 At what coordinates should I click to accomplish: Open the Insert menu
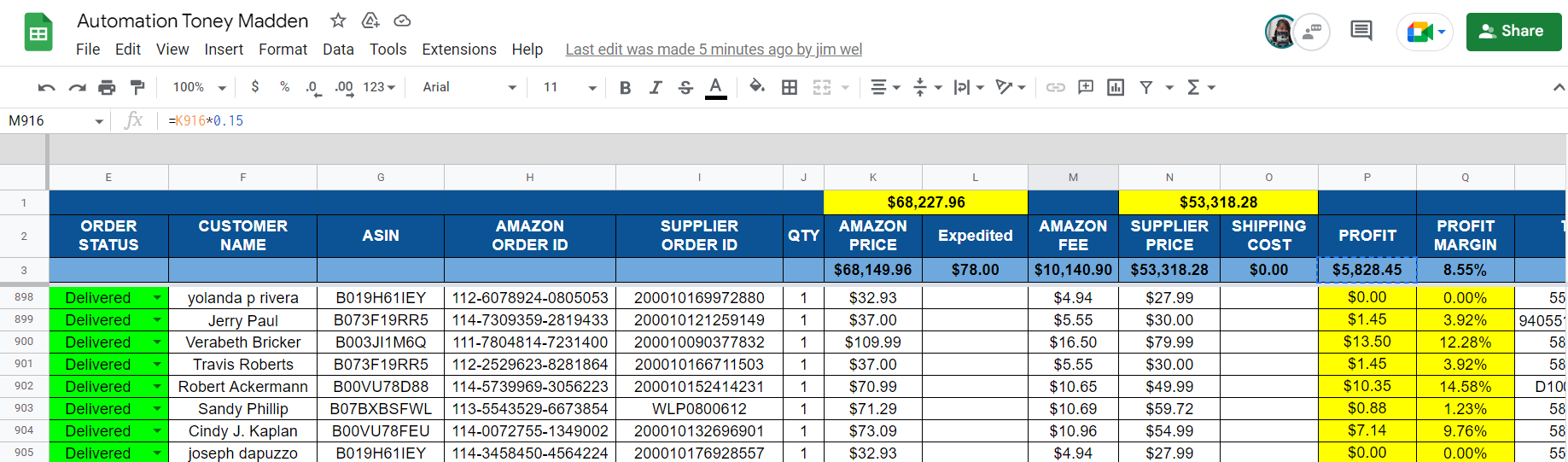(x=224, y=50)
